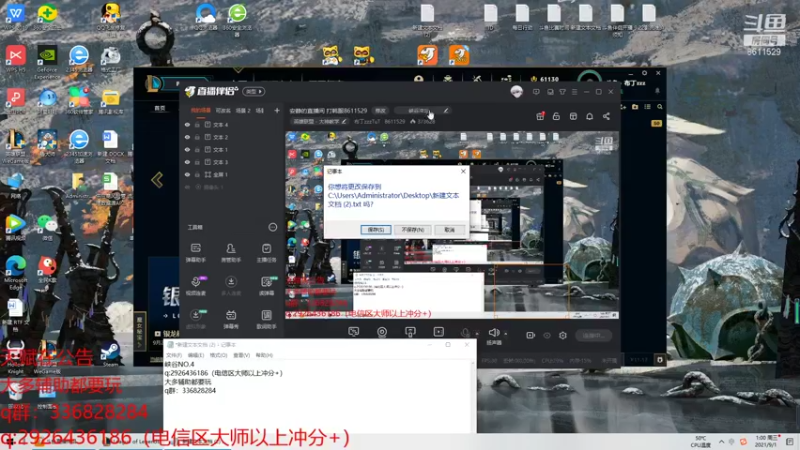This screenshot has width=800, height=450.
Task: Hide the 全屏 1 source layer
Action: (187, 174)
